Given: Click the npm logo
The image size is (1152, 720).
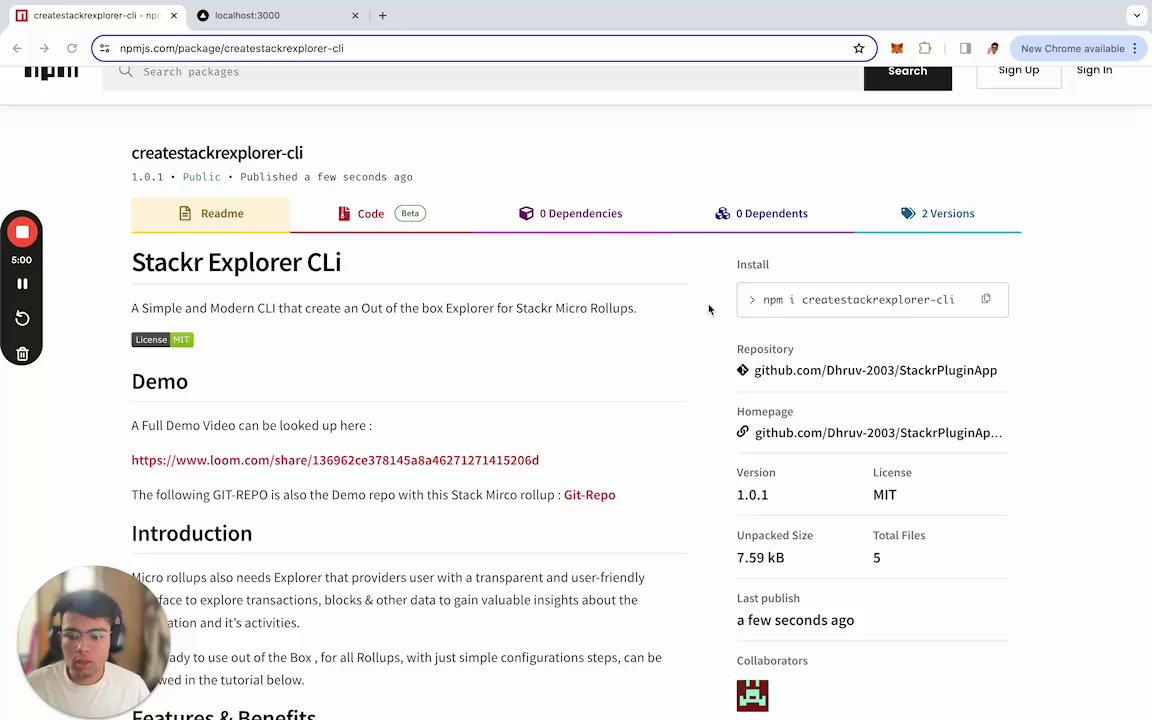Looking at the screenshot, I should click(x=51, y=72).
